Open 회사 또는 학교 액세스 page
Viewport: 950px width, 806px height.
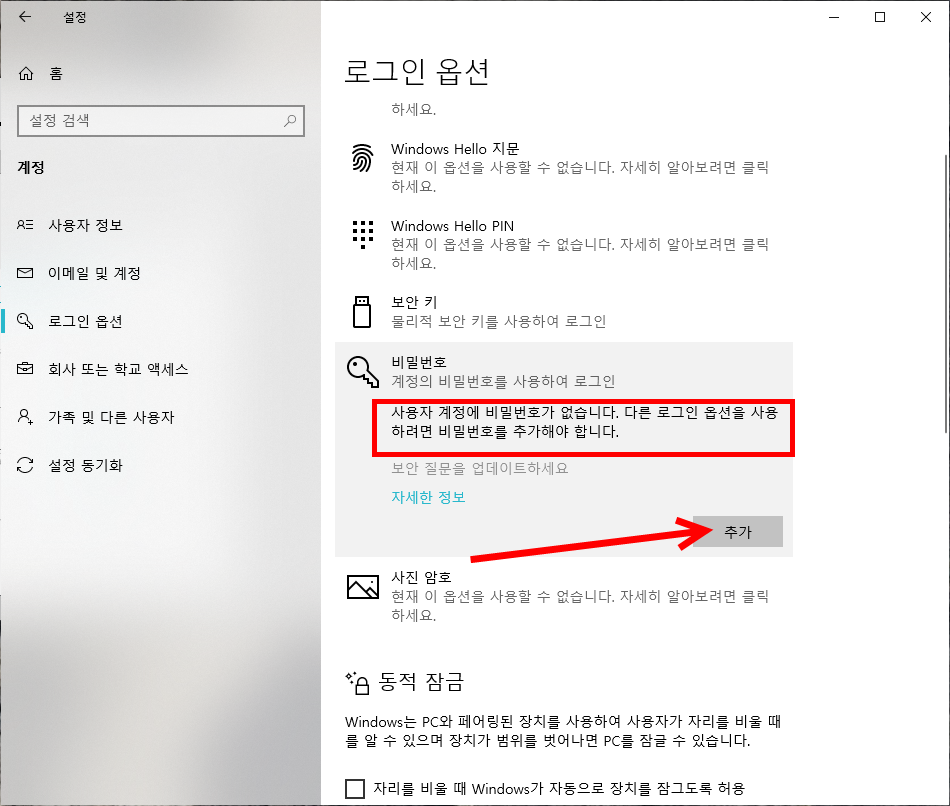coord(118,369)
